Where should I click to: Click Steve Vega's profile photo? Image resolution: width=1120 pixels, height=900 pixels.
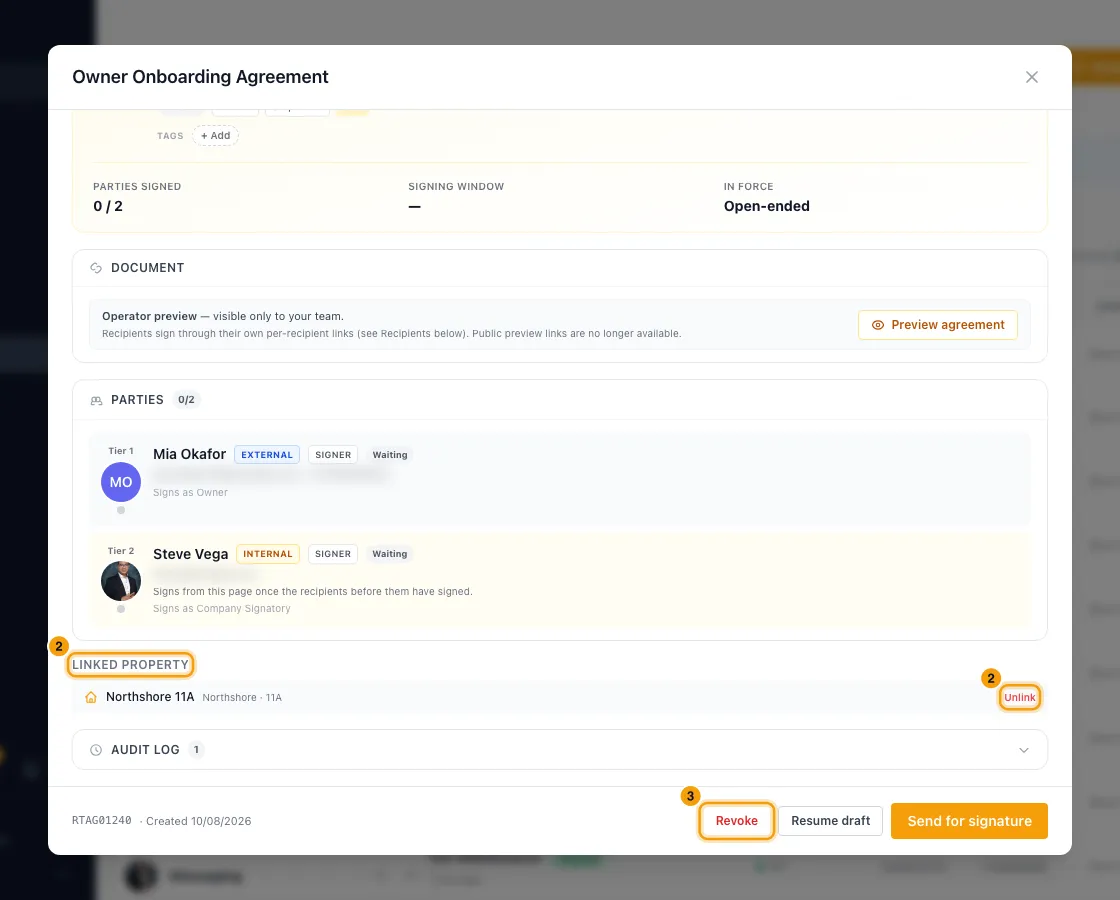(x=121, y=581)
